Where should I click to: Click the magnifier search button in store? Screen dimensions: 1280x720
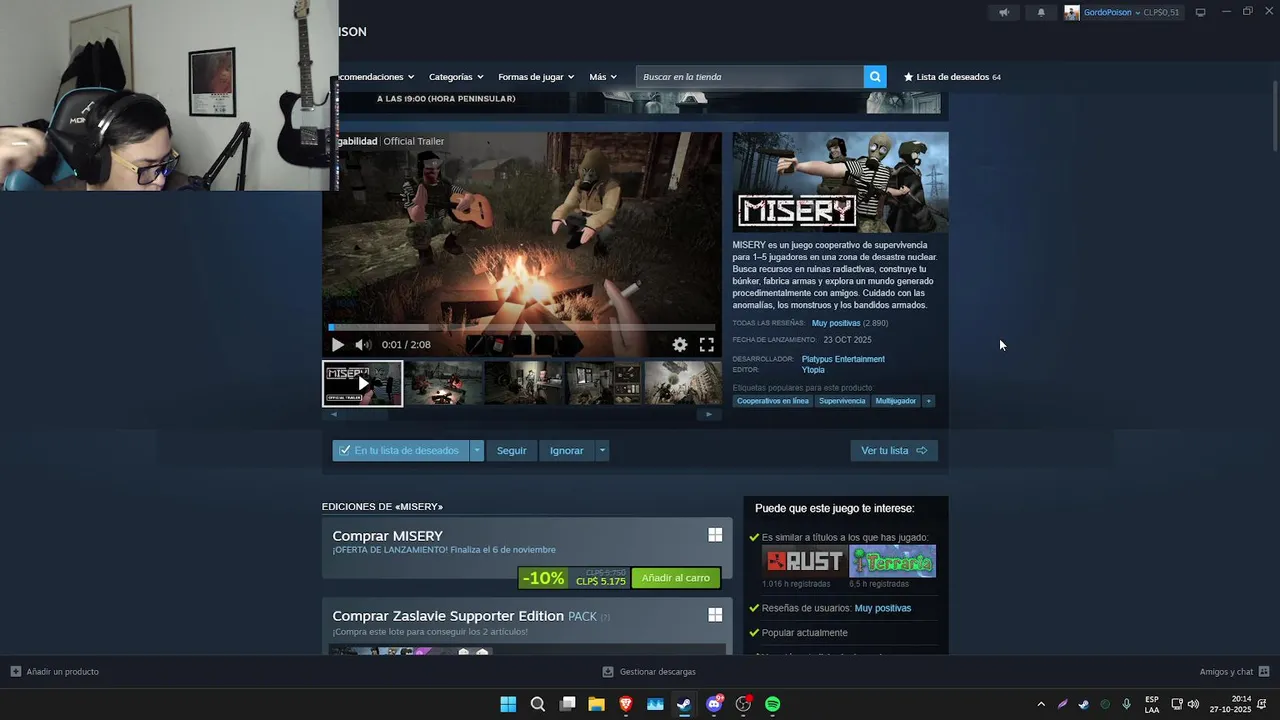click(875, 76)
